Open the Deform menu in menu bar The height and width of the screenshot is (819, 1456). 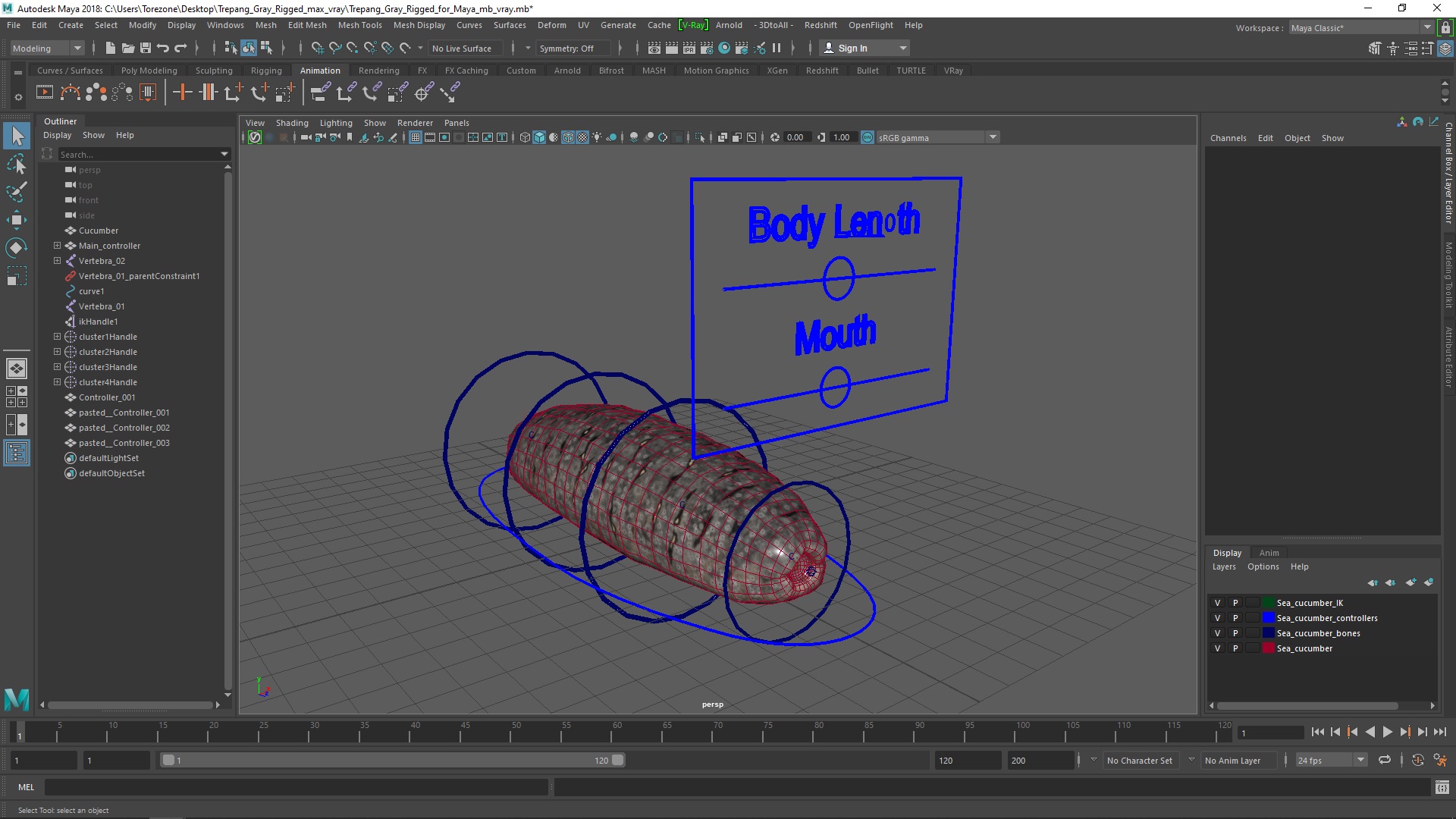click(x=553, y=25)
